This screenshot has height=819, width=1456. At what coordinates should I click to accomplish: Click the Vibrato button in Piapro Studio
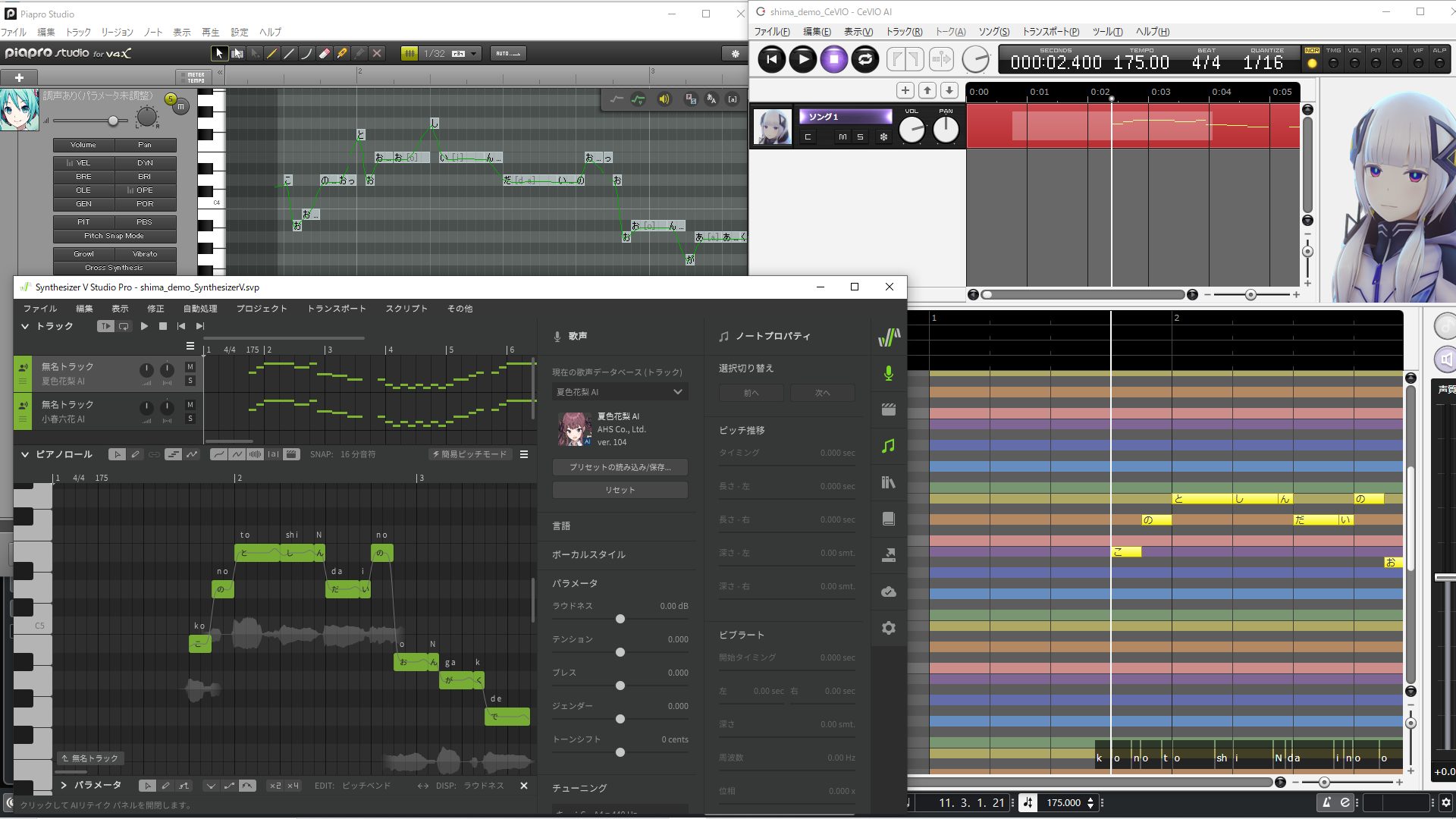click(145, 254)
